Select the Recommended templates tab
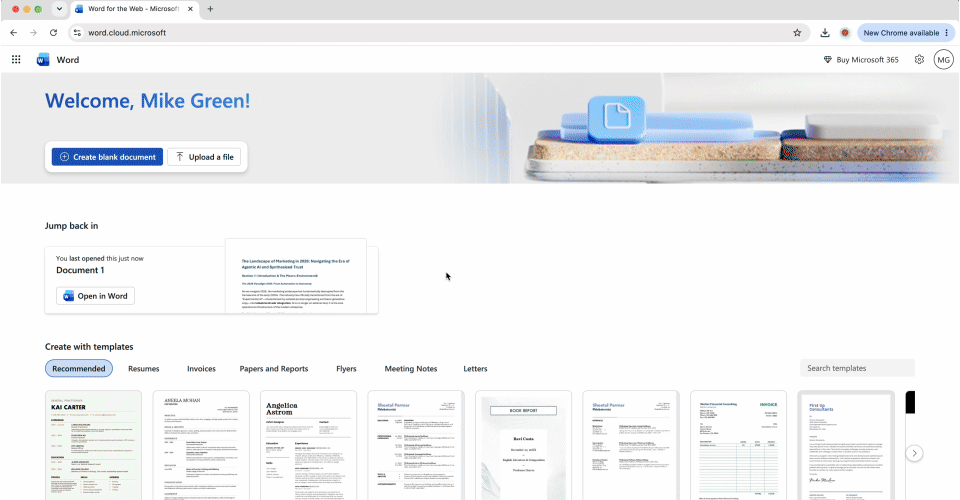The width and height of the screenshot is (960, 500). pos(78,368)
